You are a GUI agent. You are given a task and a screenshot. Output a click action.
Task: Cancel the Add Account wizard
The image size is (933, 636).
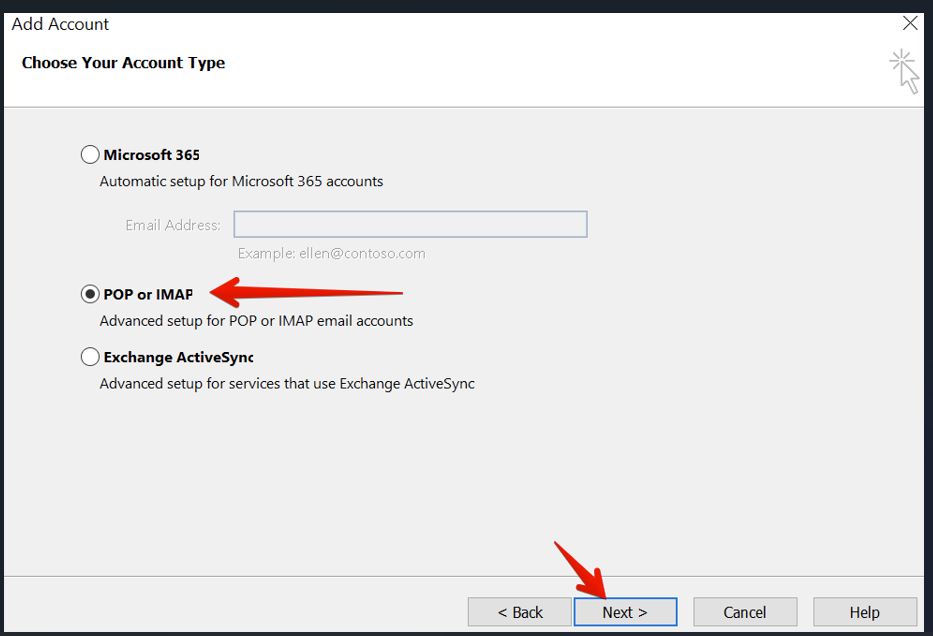pyautogui.click(x=745, y=612)
